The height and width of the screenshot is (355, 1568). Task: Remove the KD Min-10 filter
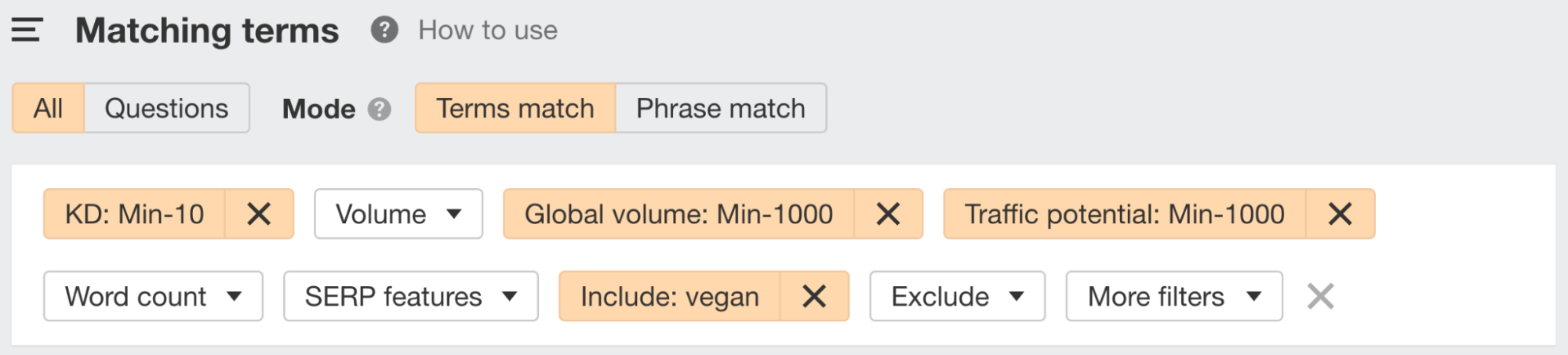[259, 214]
